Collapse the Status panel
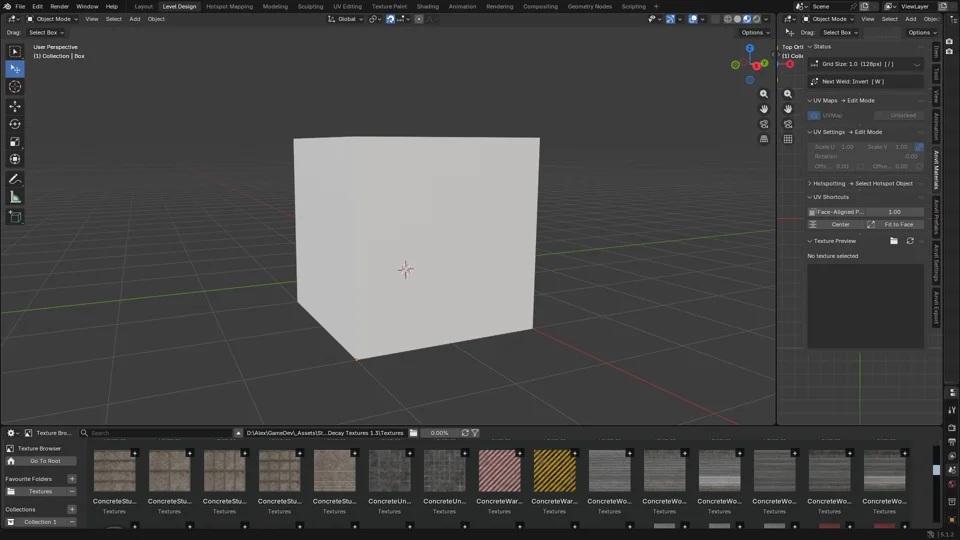 [810, 47]
